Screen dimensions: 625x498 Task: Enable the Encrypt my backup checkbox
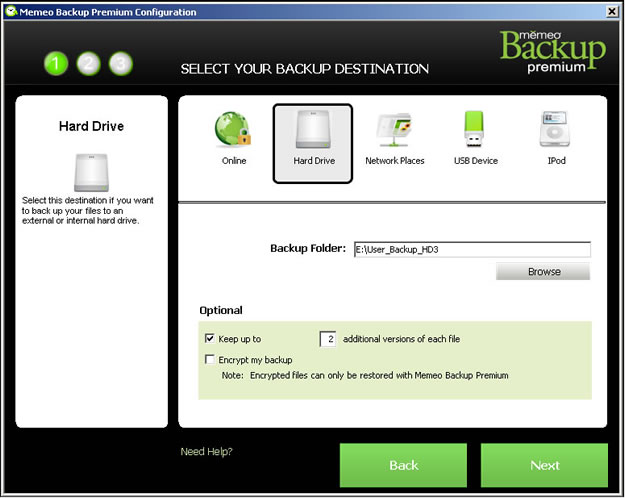[x=209, y=359]
